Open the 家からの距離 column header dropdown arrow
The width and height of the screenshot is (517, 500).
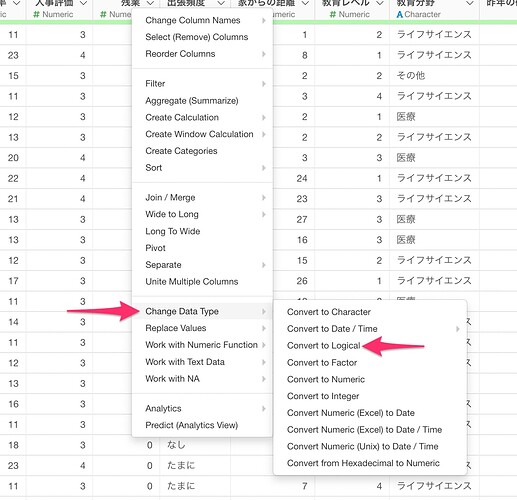pyautogui.click(x=305, y=3)
